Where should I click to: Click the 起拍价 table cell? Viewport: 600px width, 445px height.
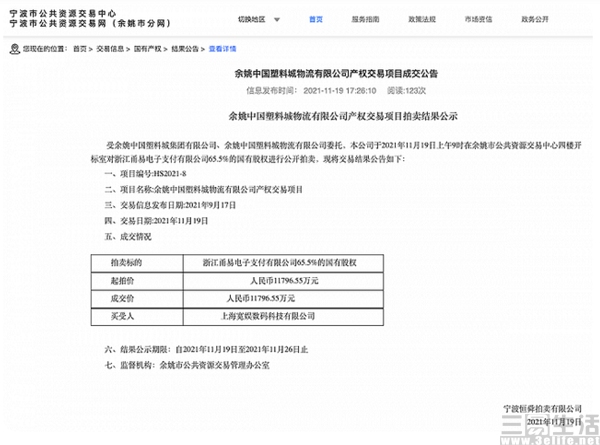coord(137,281)
